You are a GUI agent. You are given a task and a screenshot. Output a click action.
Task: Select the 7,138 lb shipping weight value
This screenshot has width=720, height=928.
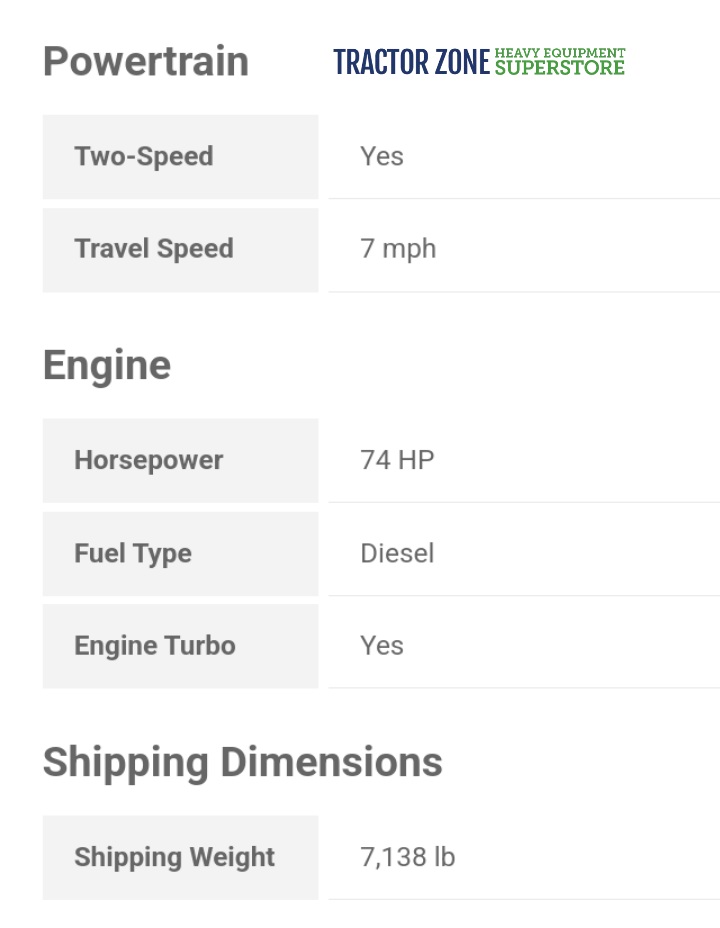click(x=408, y=858)
